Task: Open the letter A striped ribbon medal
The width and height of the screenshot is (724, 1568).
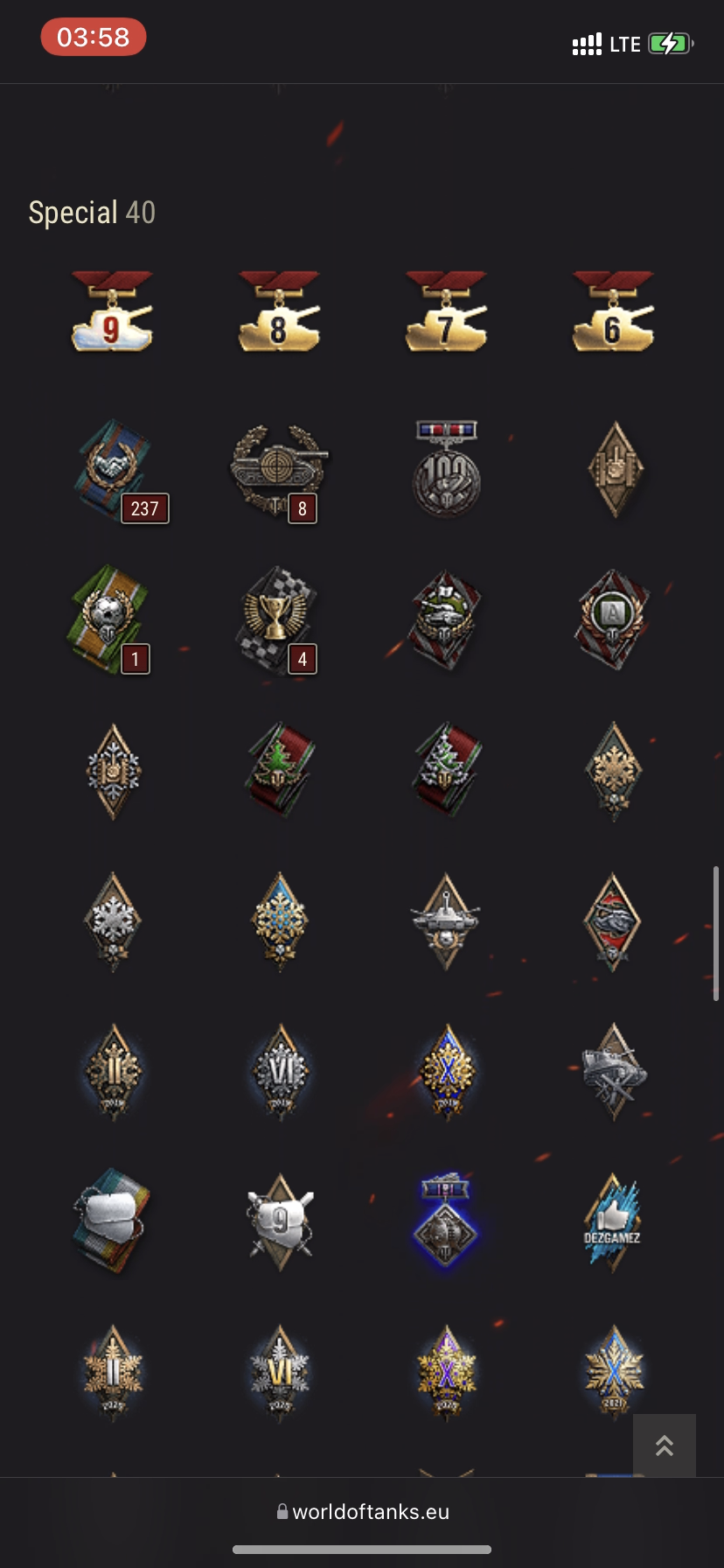Action: point(613,619)
